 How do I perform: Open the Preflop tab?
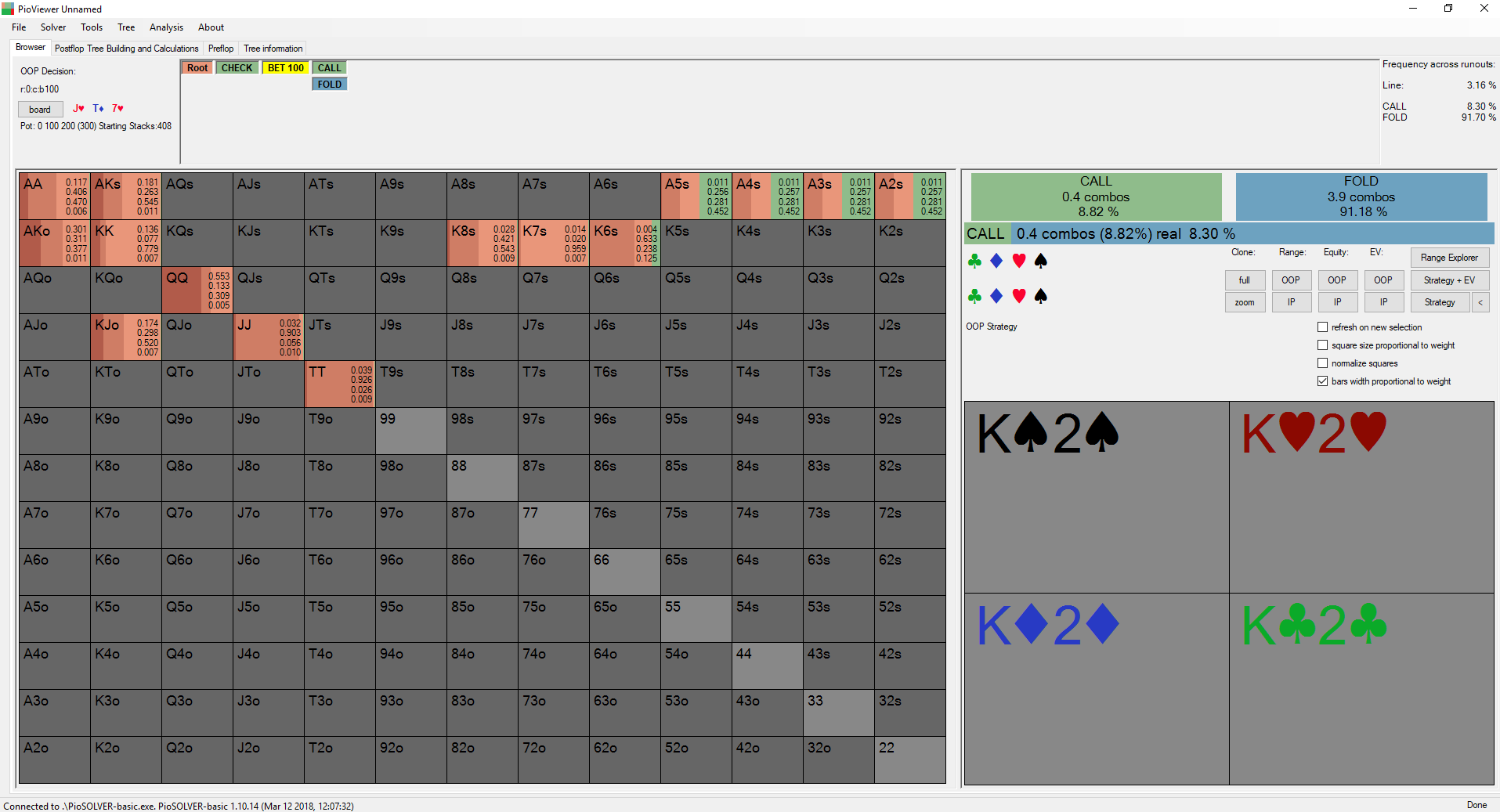coord(221,49)
